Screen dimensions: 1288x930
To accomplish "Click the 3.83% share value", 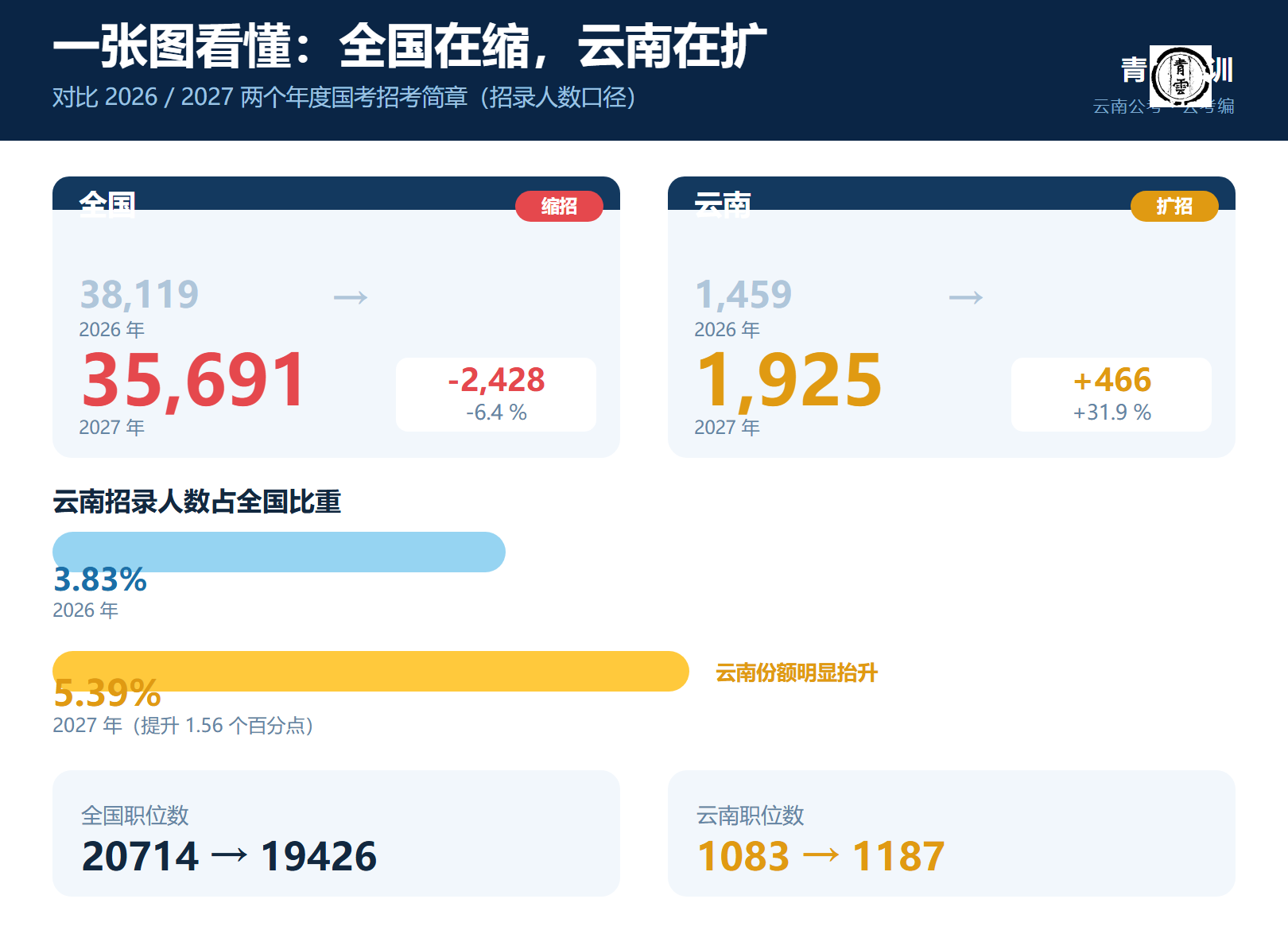I will click(x=100, y=580).
